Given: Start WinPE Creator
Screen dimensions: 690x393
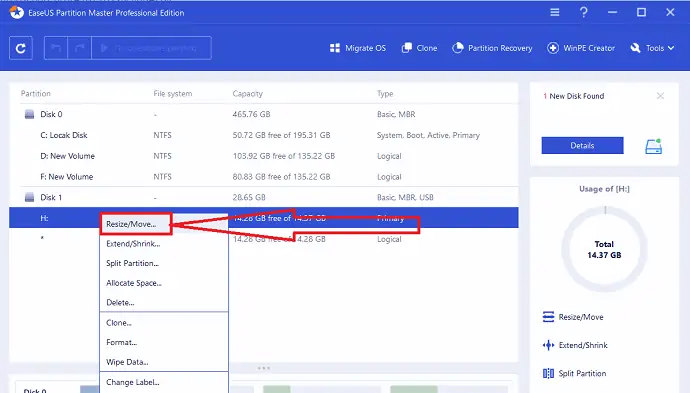Looking at the screenshot, I should click(581, 48).
